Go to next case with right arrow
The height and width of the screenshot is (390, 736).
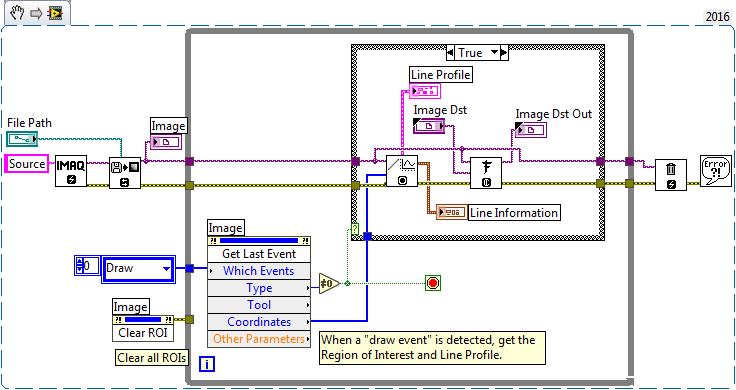[x=504, y=53]
